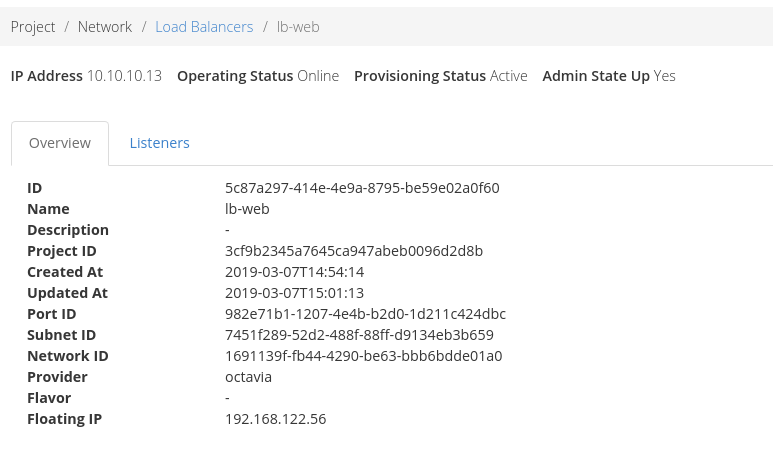This screenshot has height=469, width=773.
Task: Click the Project ID row label
Action: pyautogui.click(x=62, y=251)
